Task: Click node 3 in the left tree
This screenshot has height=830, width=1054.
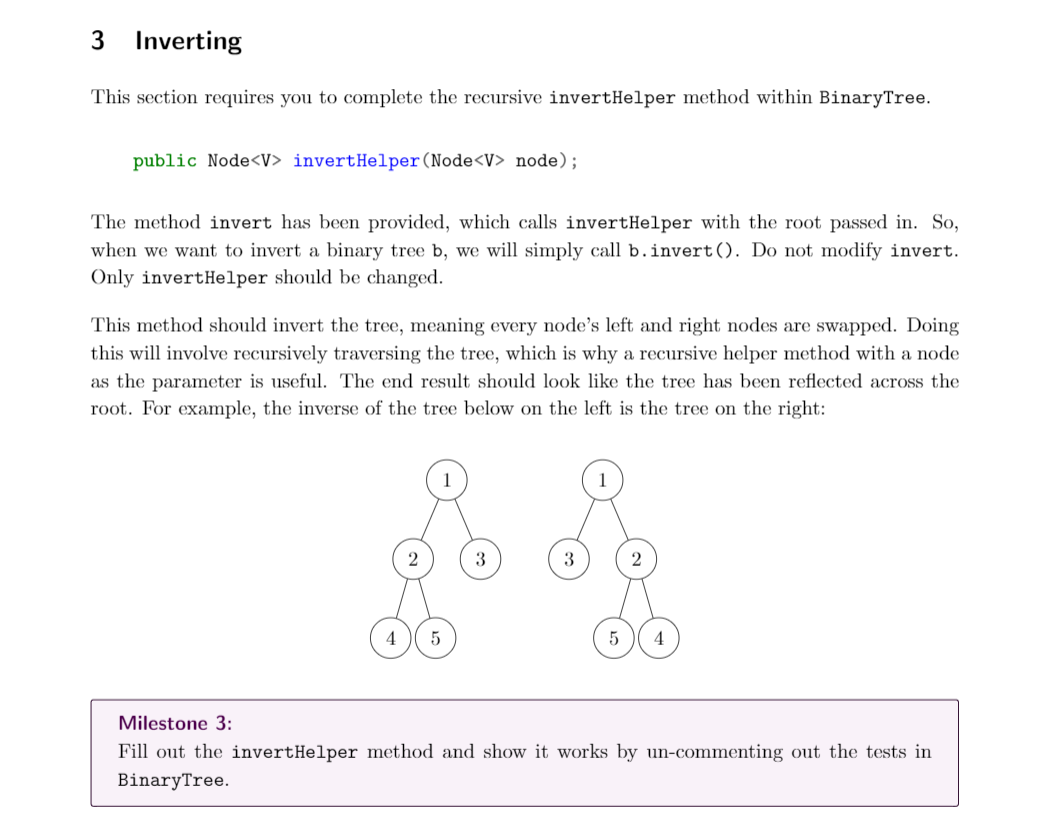Action: (480, 559)
